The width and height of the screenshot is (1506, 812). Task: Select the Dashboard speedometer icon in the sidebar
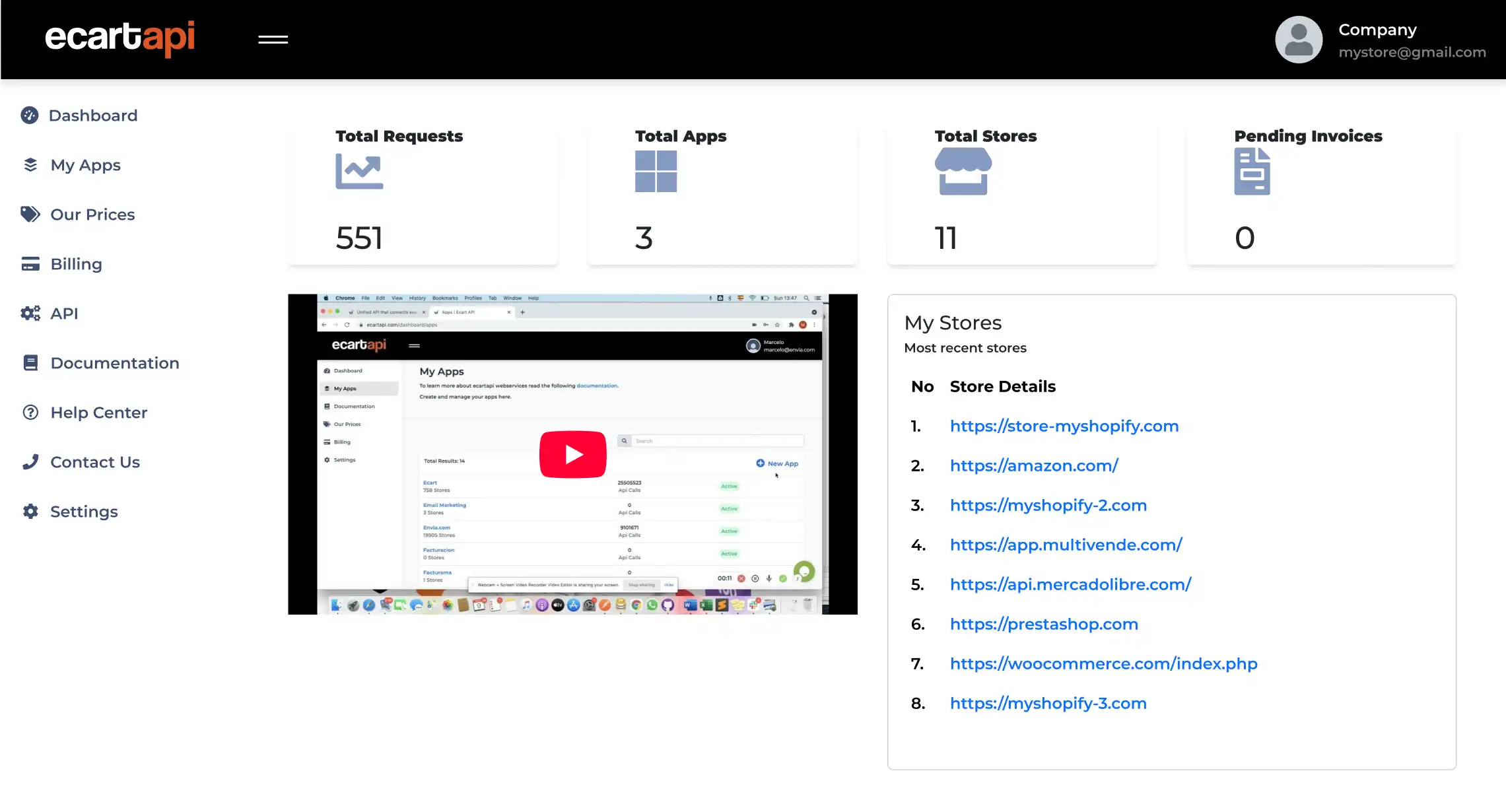tap(30, 115)
